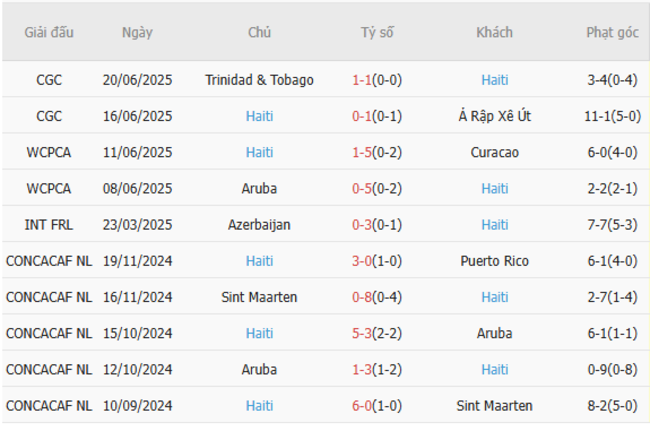Click the "Giải đấu" column header
The image size is (650, 431).
click(49, 32)
